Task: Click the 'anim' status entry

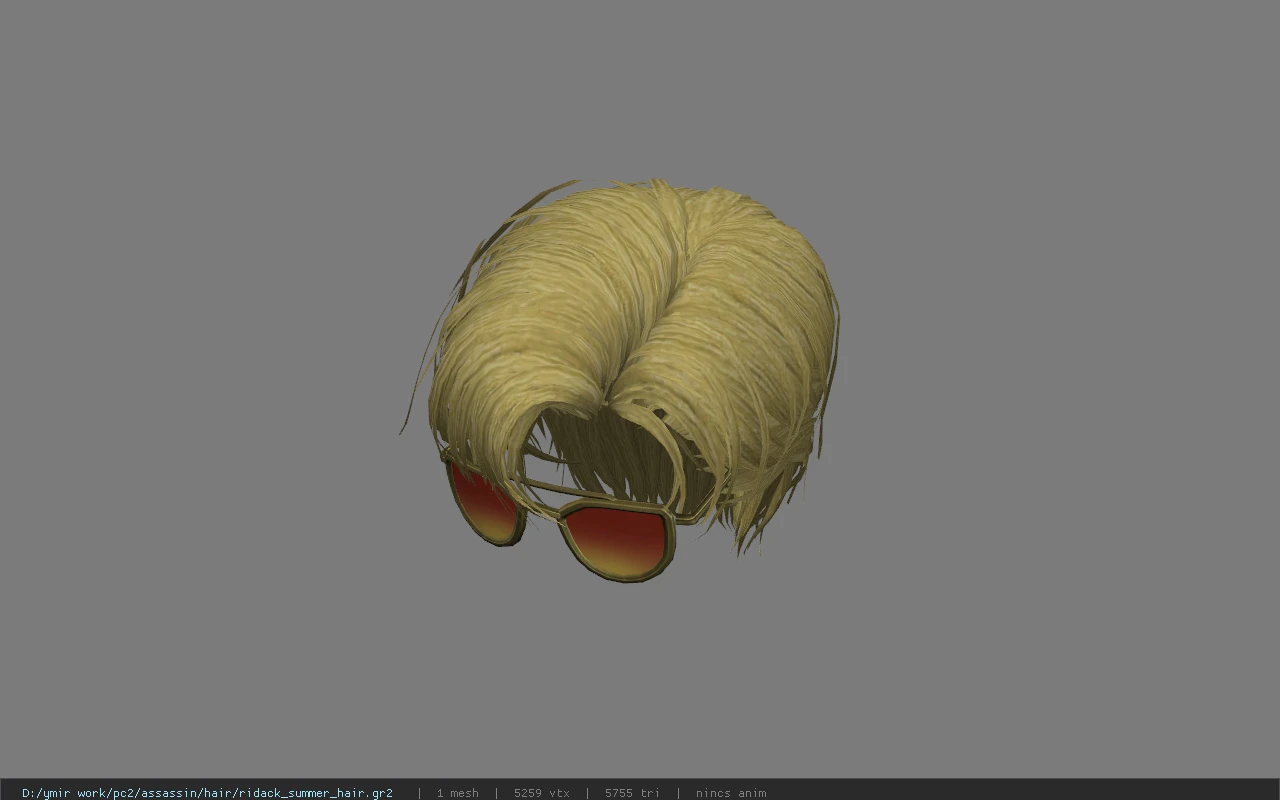Action: point(731,793)
